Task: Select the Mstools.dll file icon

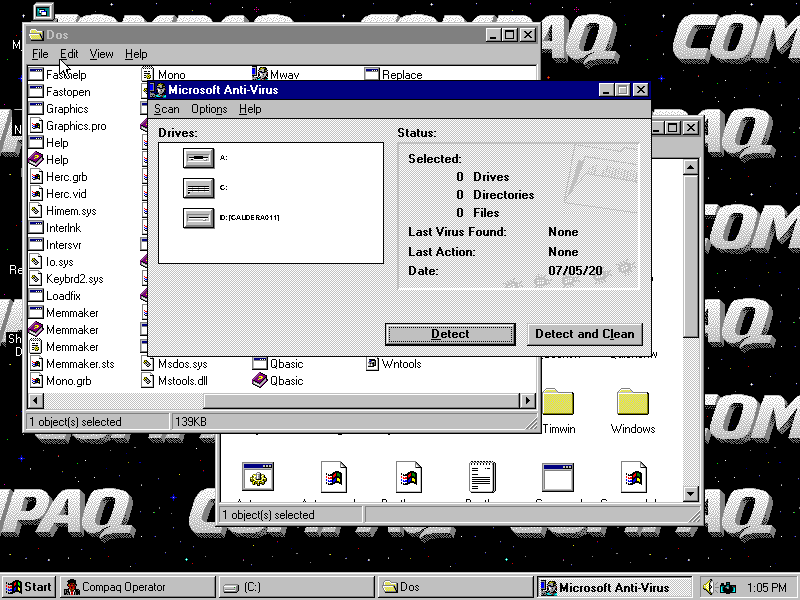Action: 148,381
